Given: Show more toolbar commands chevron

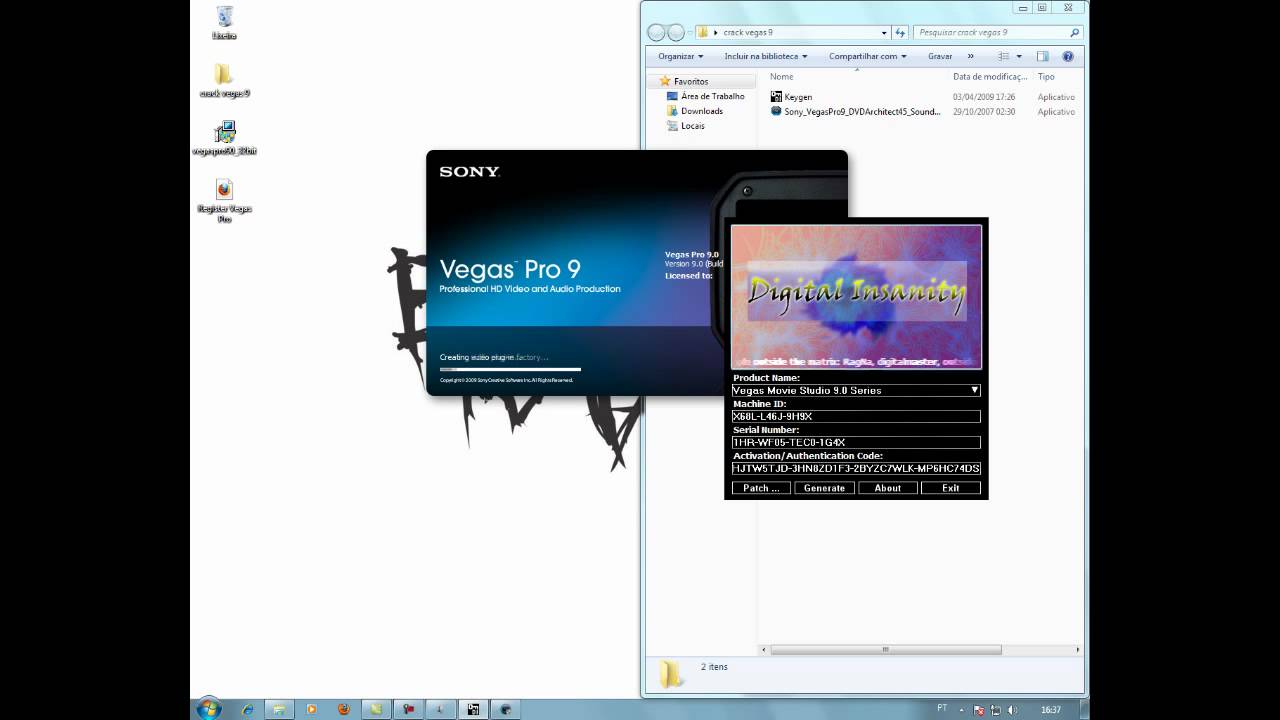Looking at the screenshot, I should pos(970,56).
